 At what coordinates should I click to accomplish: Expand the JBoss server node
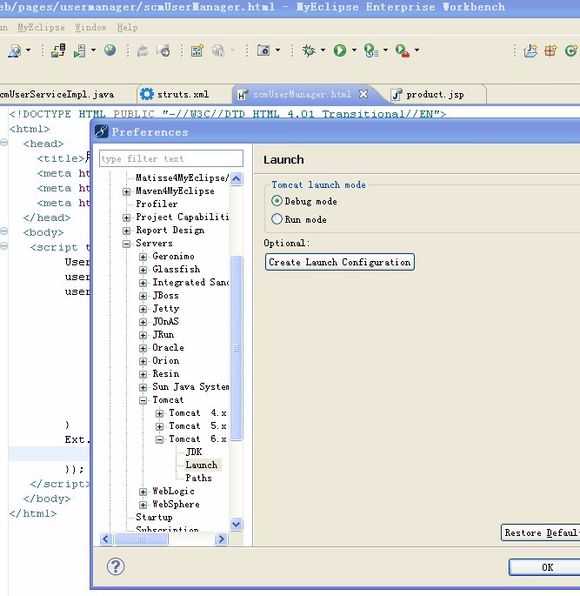click(143, 296)
